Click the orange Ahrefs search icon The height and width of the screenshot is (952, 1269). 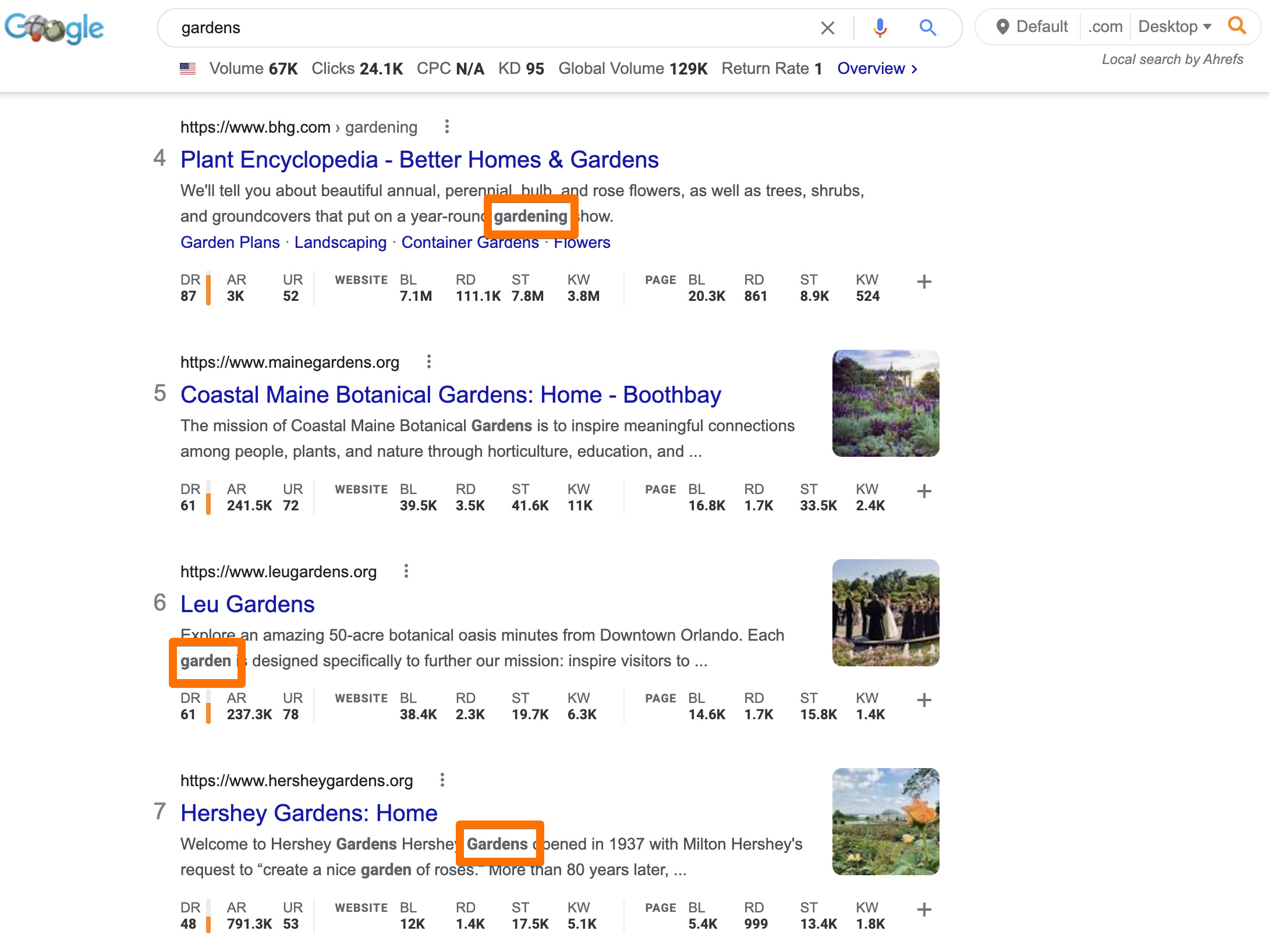[1237, 26]
